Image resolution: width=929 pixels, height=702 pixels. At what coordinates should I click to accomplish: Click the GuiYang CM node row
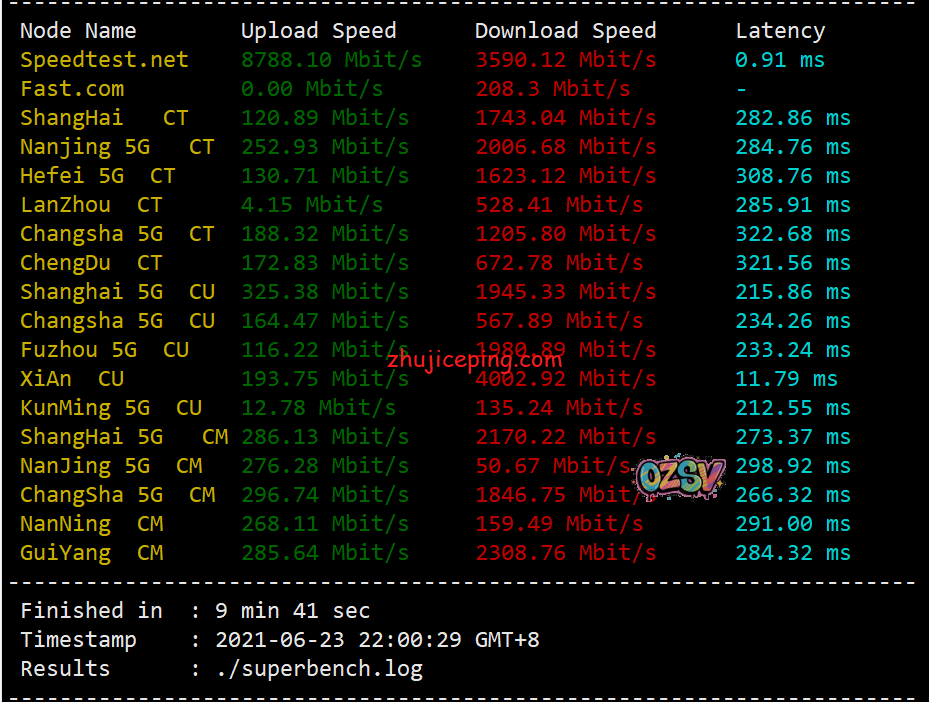(x=435, y=553)
